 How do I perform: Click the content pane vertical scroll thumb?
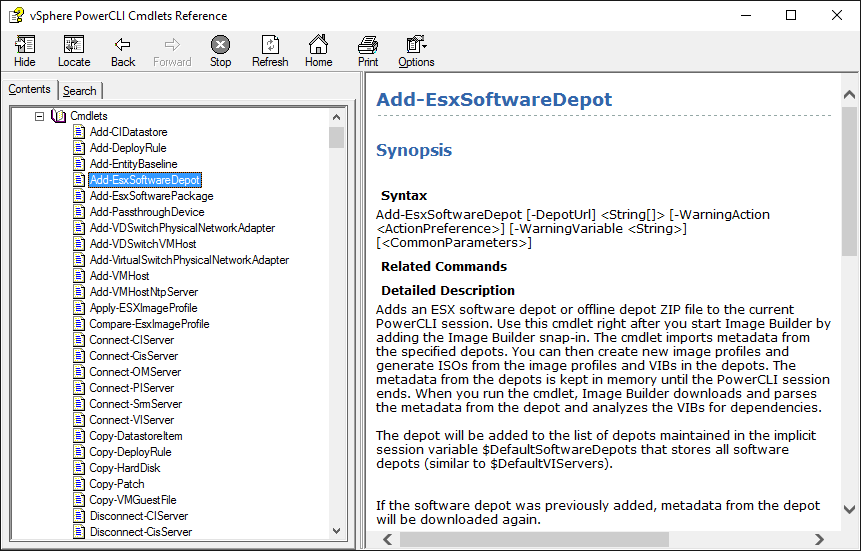[849, 181]
